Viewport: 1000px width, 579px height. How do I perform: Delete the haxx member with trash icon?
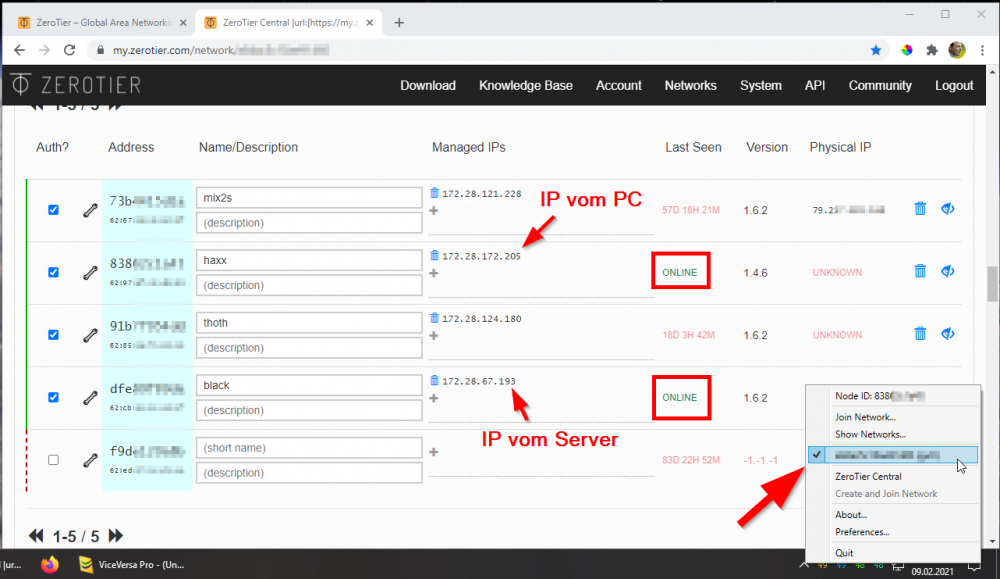coord(920,271)
